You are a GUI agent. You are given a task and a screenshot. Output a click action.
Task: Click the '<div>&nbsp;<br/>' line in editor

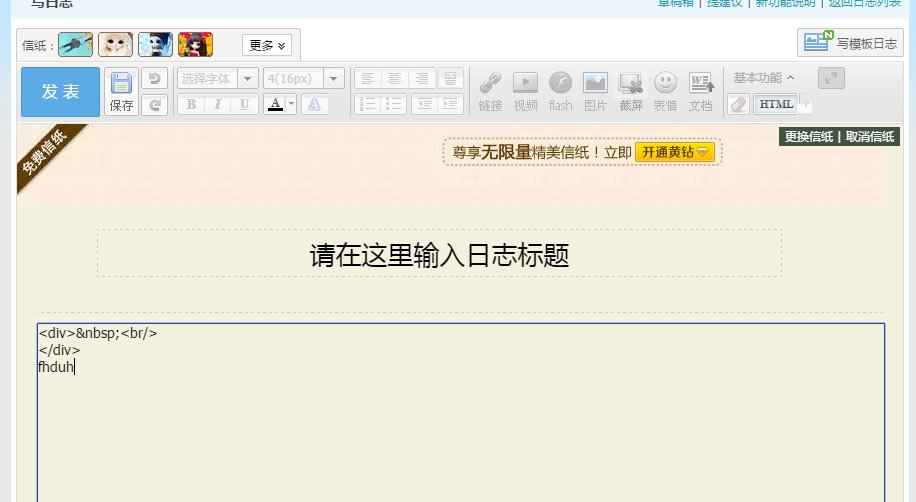(98, 333)
